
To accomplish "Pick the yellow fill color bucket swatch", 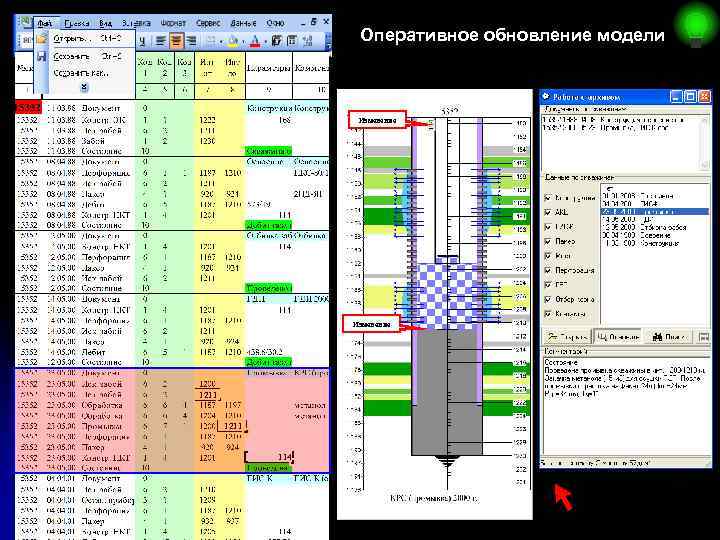I will [x=233, y=41].
